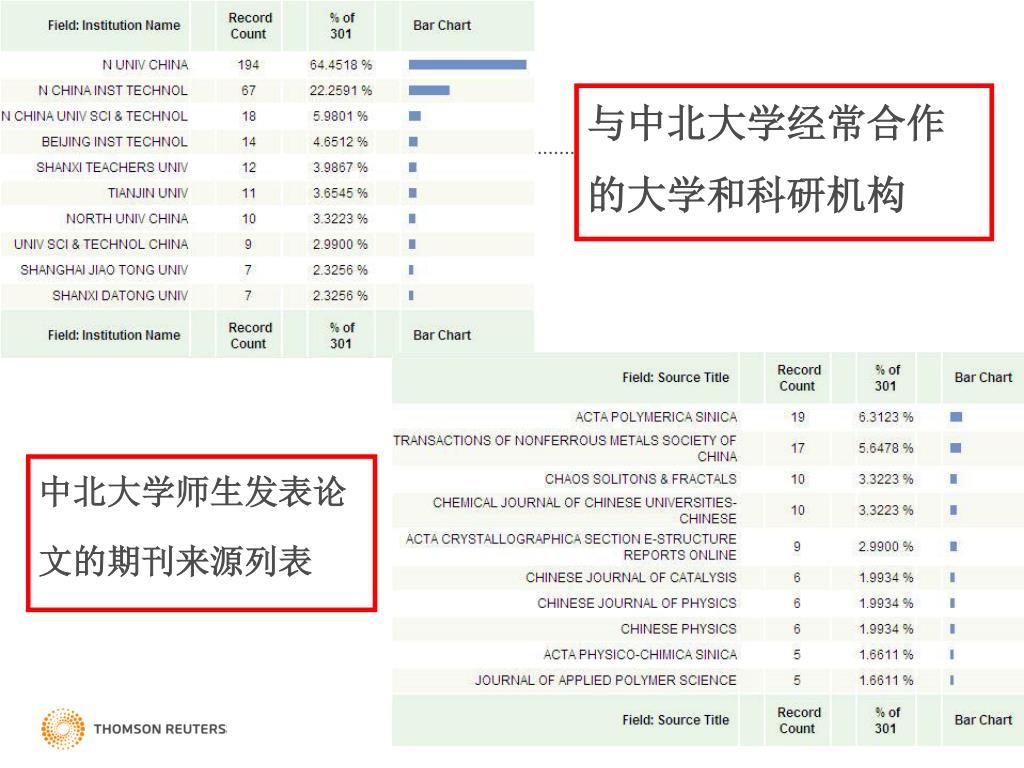The width and height of the screenshot is (1024, 768).
Task: Click bottom Field: Institution Name footer header
Action: click(x=114, y=335)
